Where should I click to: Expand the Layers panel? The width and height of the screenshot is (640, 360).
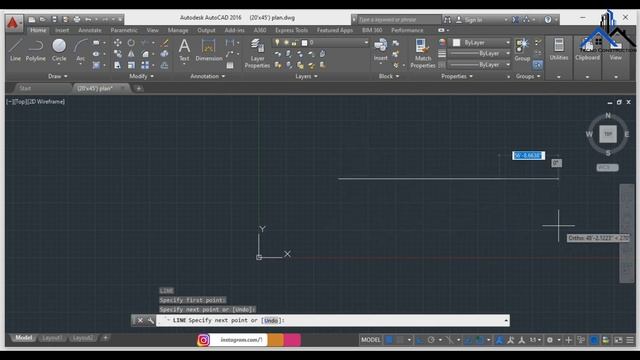point(306,76)
